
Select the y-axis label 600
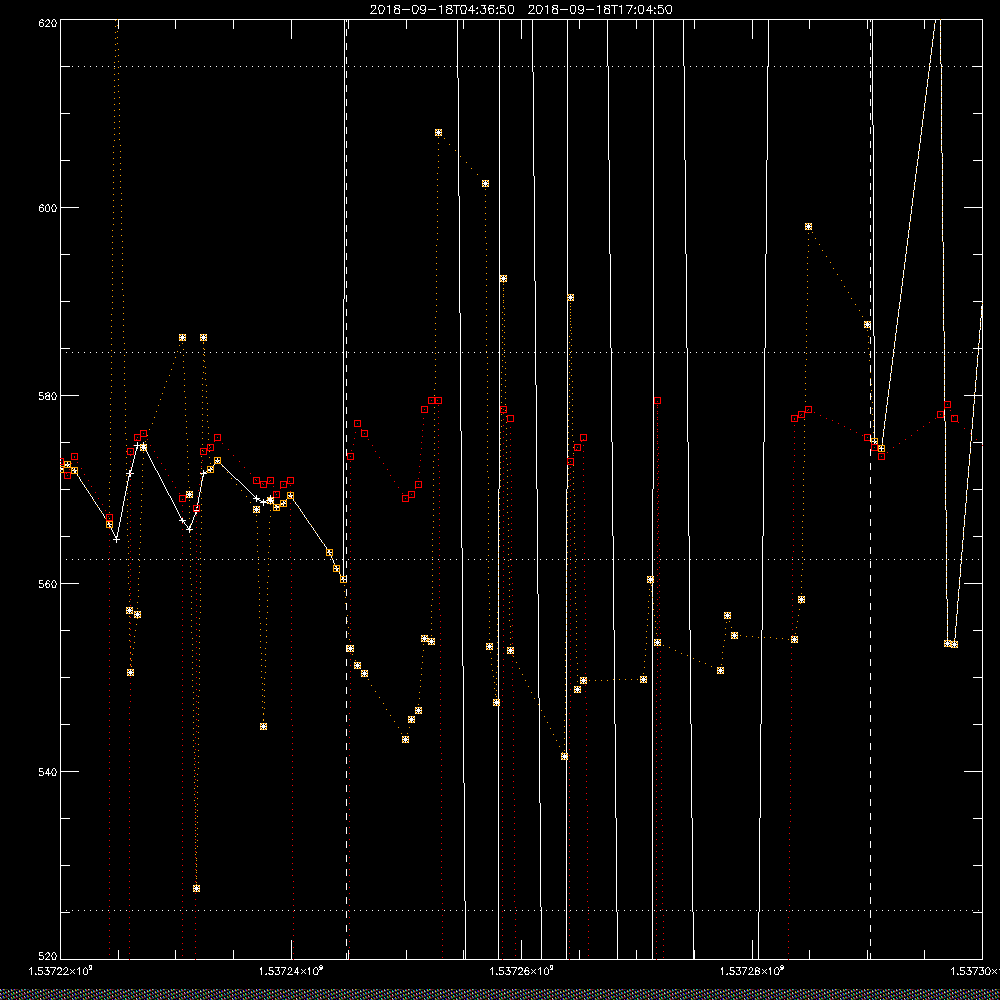tap(48, 208)
